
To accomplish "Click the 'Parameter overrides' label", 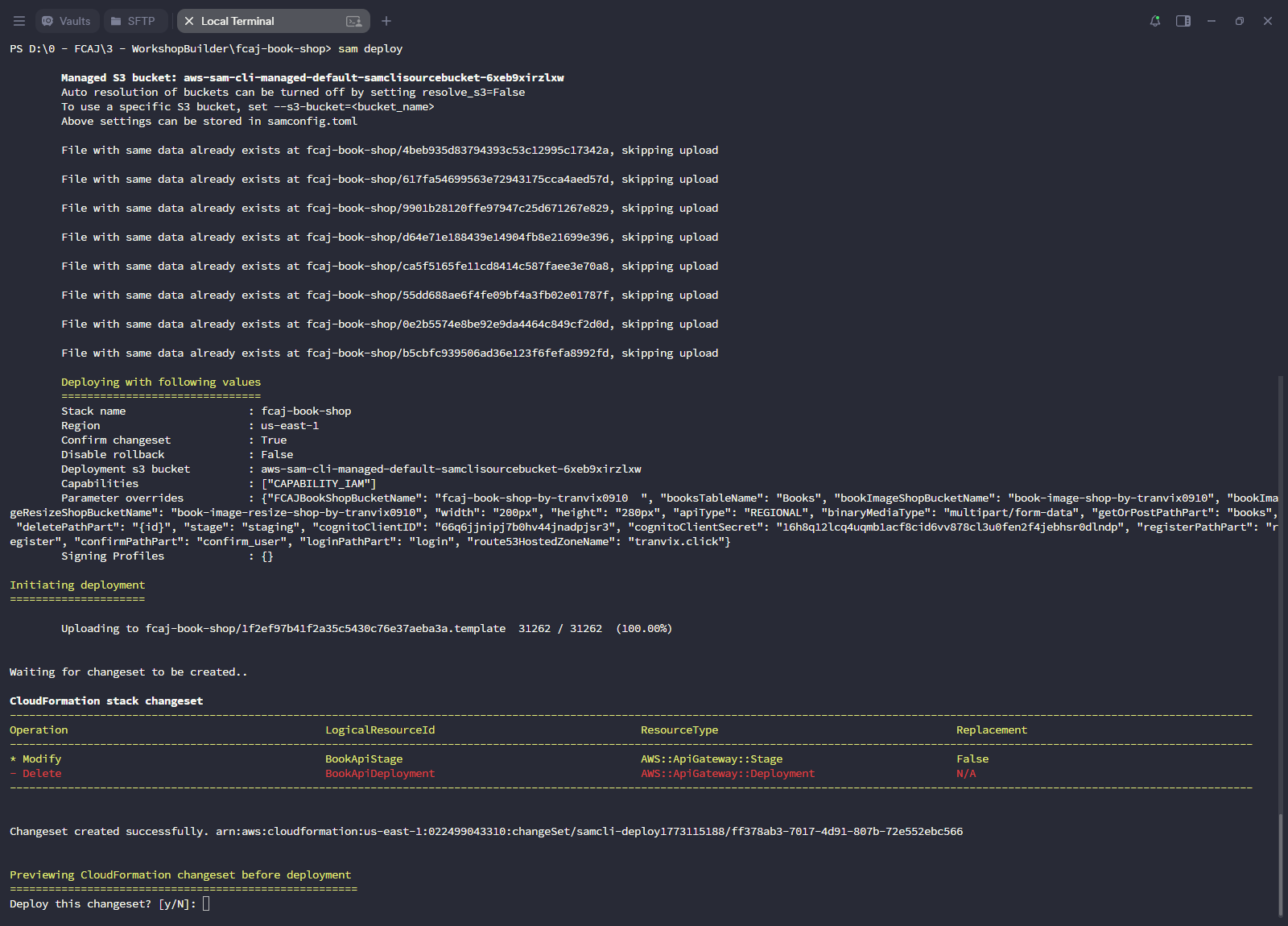I will click(x=122, y=498).
